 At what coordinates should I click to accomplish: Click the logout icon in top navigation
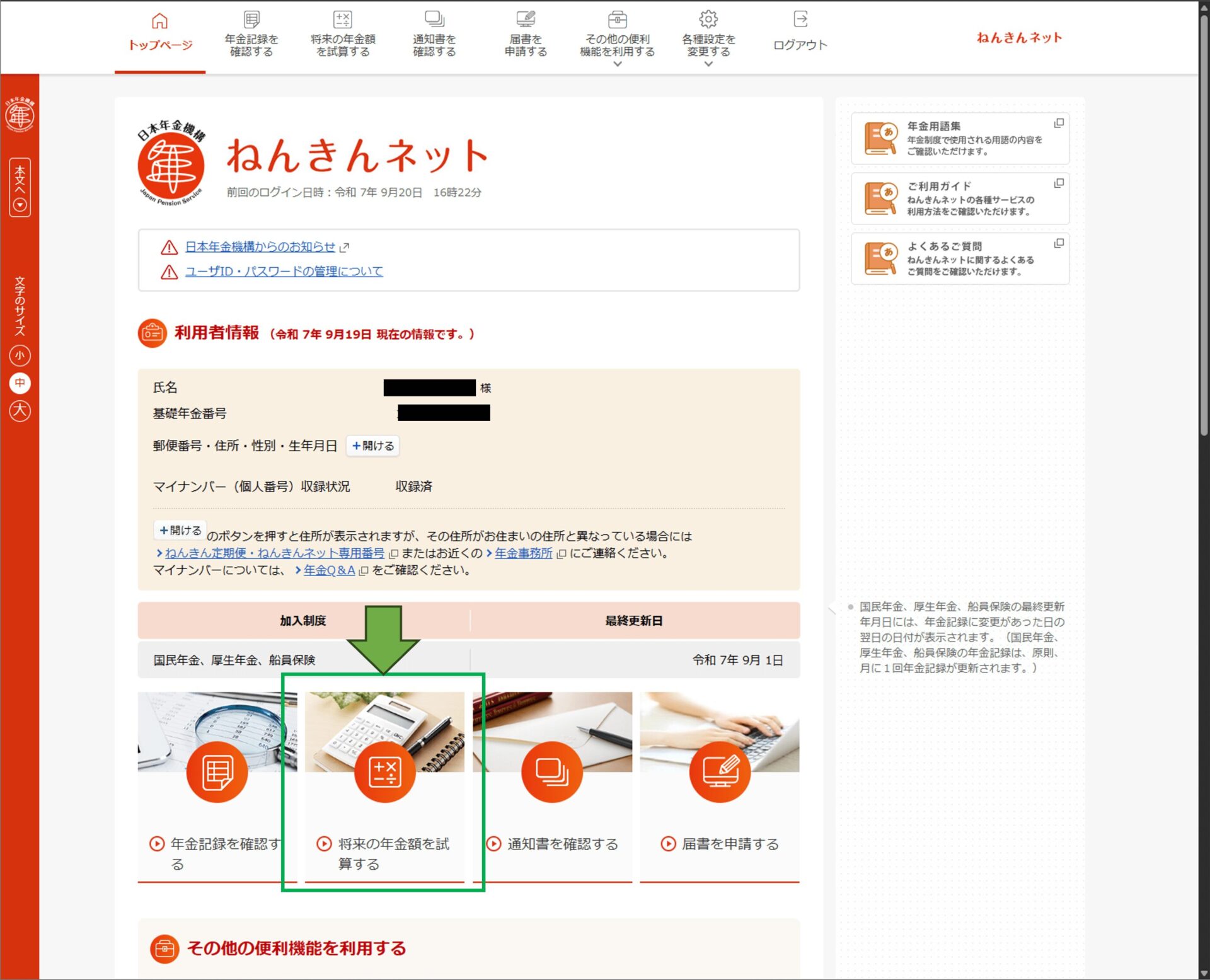coord(800,20)
